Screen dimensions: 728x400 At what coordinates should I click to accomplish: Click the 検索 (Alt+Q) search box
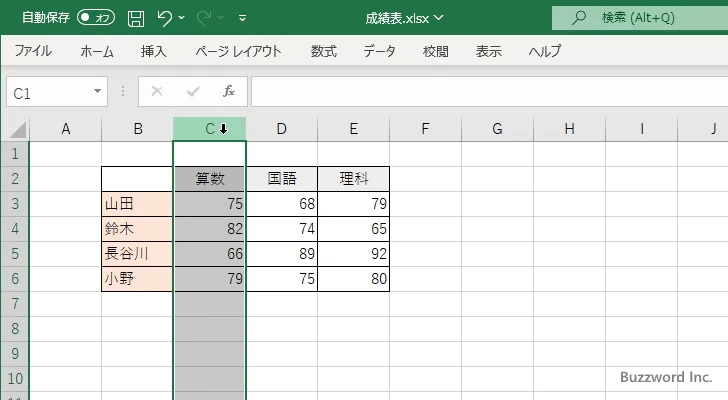tap(640, 18)
